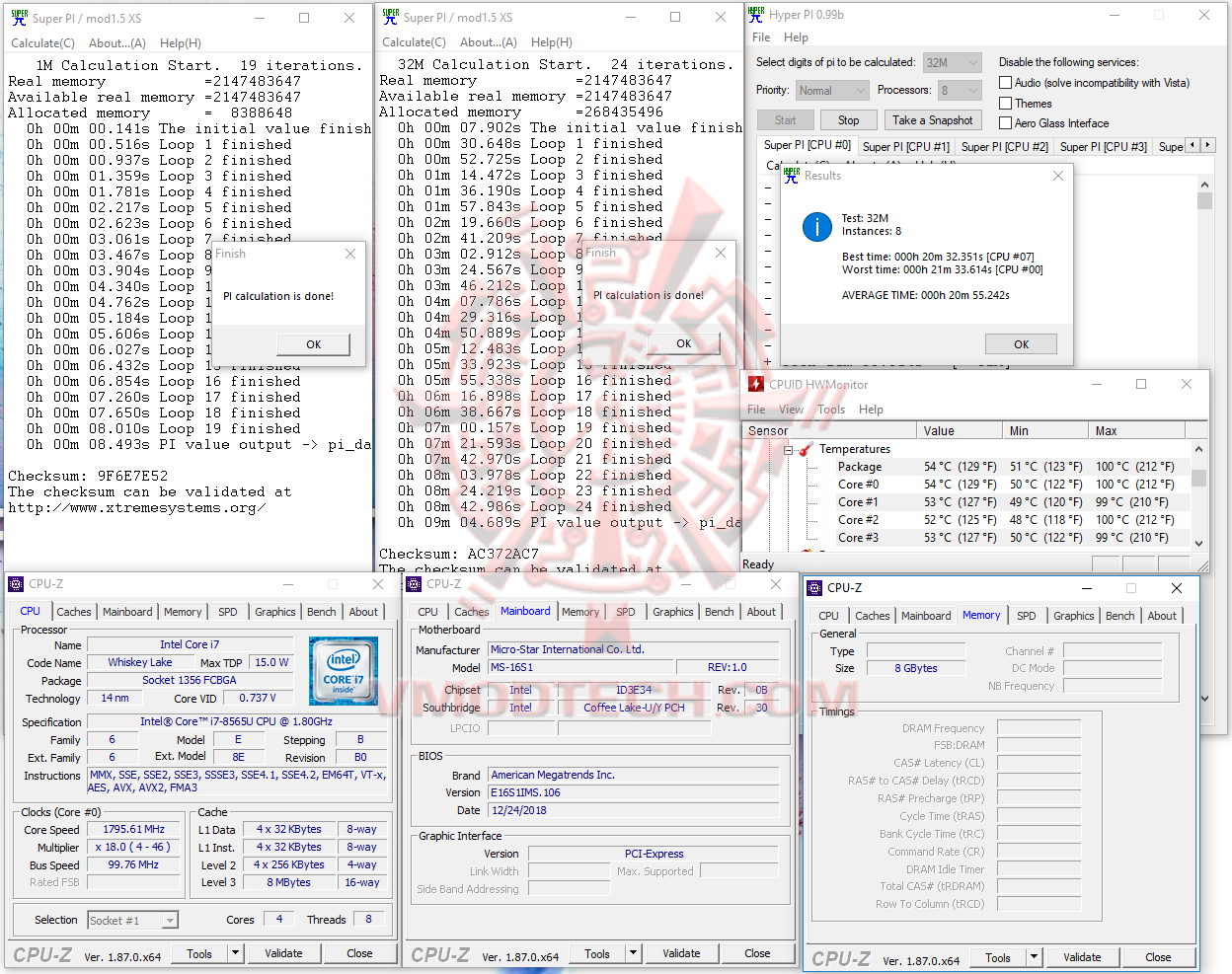The width and height of the screenshot is (1232, 974).
Task: Click the Whiskey Lake code name field
Action: tap(140, 662)
